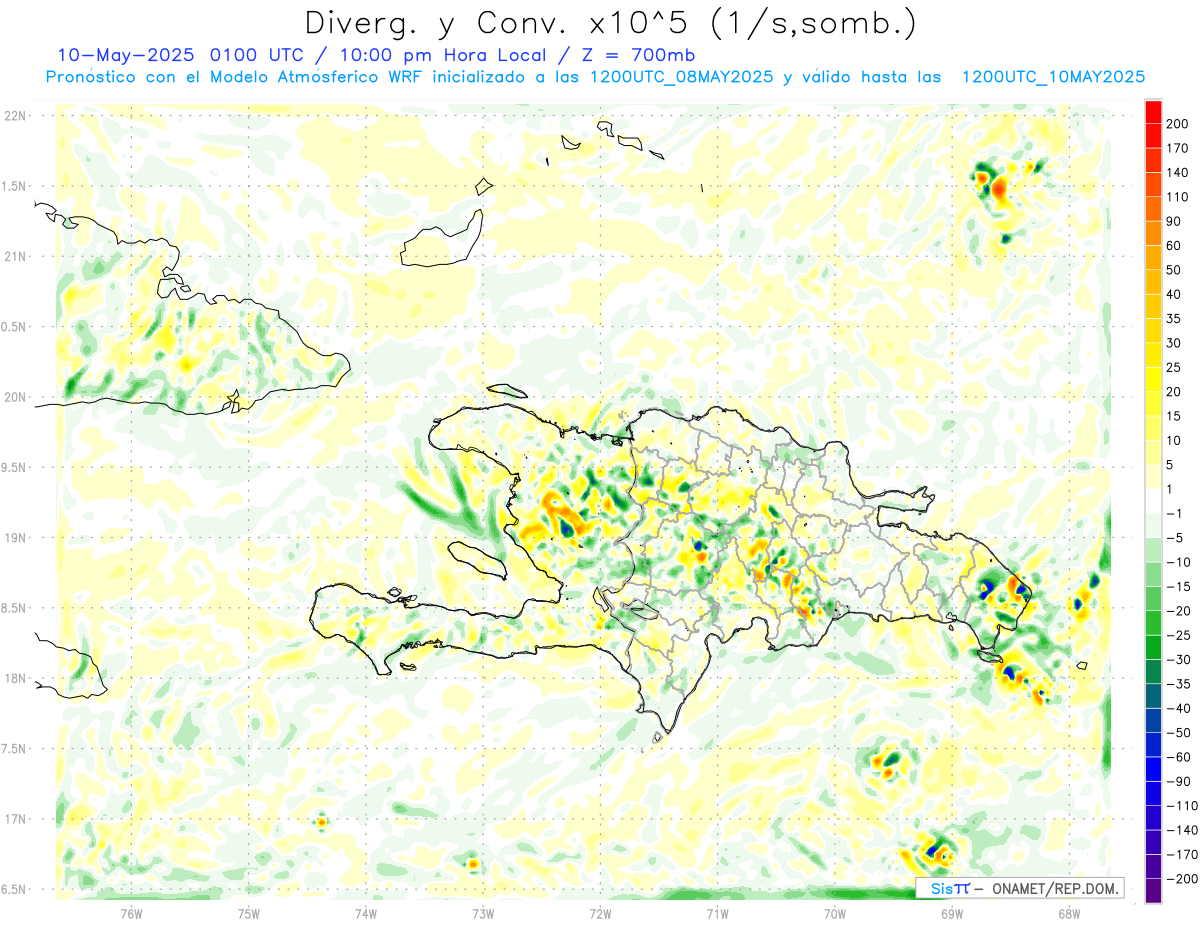Click the legend value '-15'
The width and height of the screenshot is (1200, 927).
pyautogui.click(x=1180, y=587)
